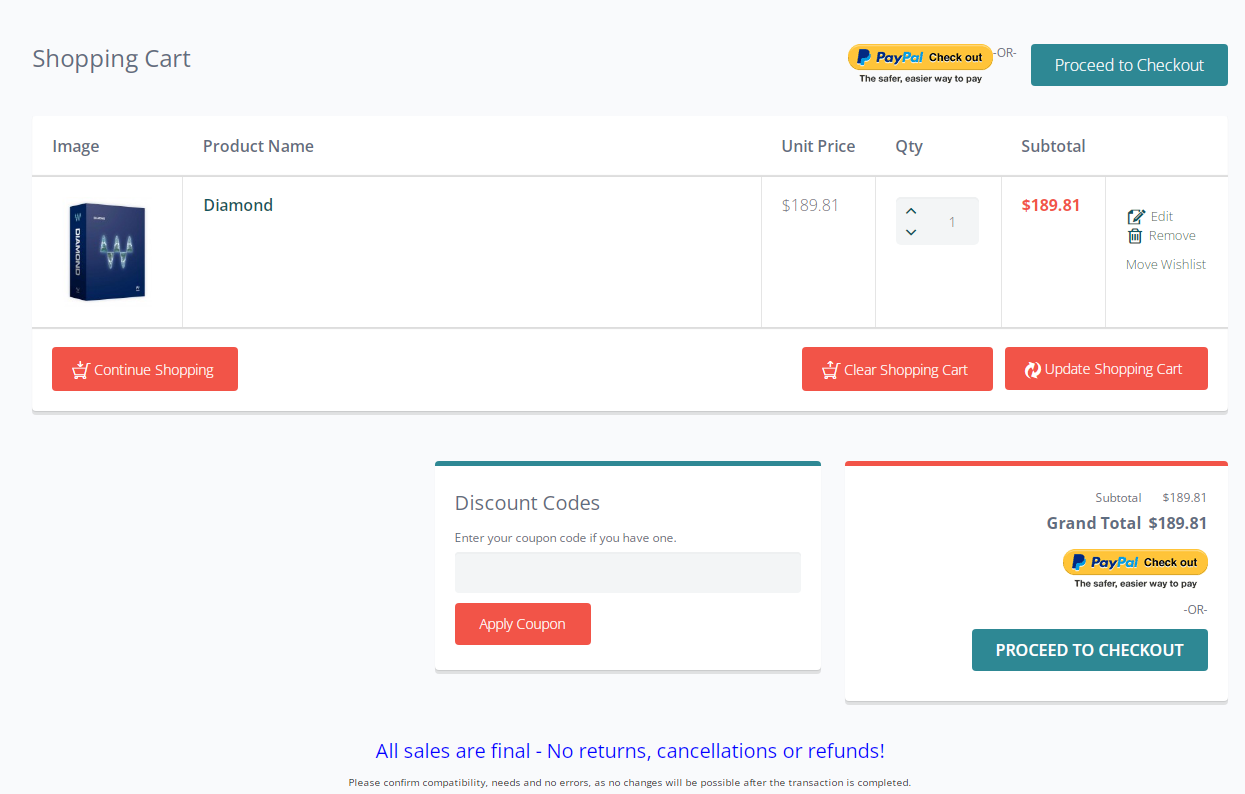
Task: Click the Remove trash can icon
Action: (1135, 236)
